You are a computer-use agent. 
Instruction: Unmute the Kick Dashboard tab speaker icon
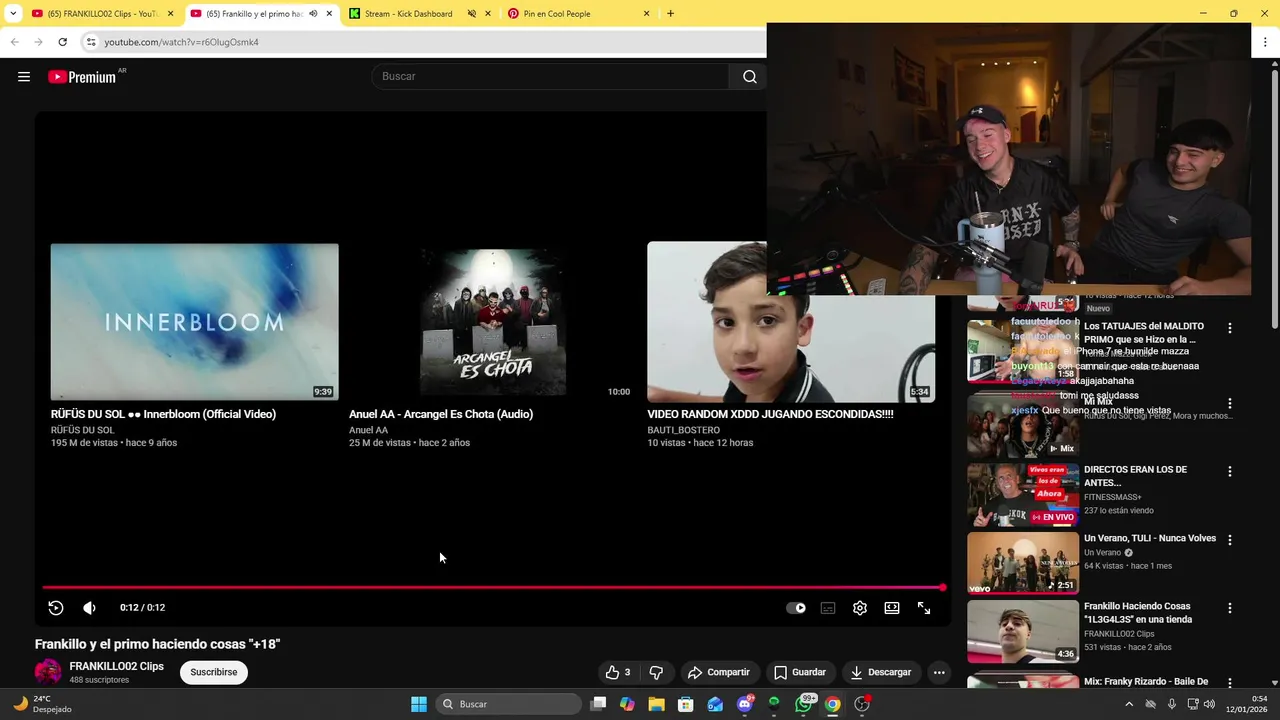point(472,14)
